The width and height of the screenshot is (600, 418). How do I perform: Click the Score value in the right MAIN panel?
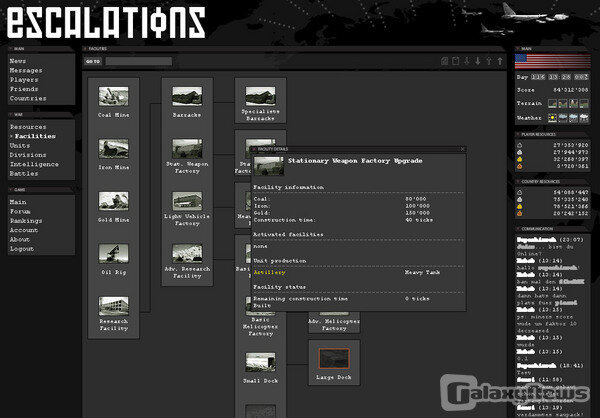point(571,90)
